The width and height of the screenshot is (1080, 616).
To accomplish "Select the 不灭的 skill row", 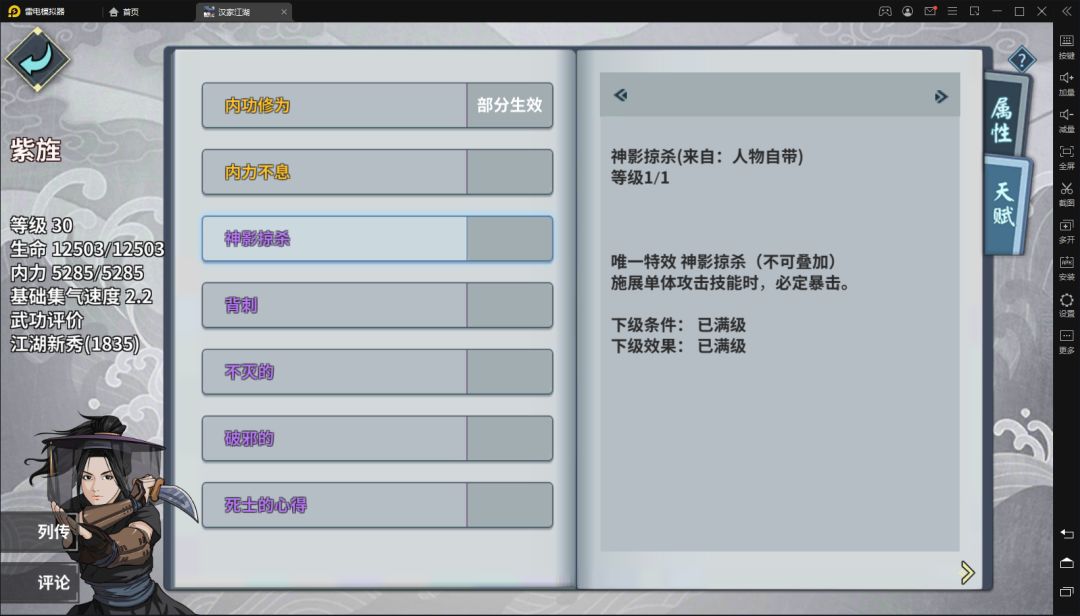I will [377, 372].
